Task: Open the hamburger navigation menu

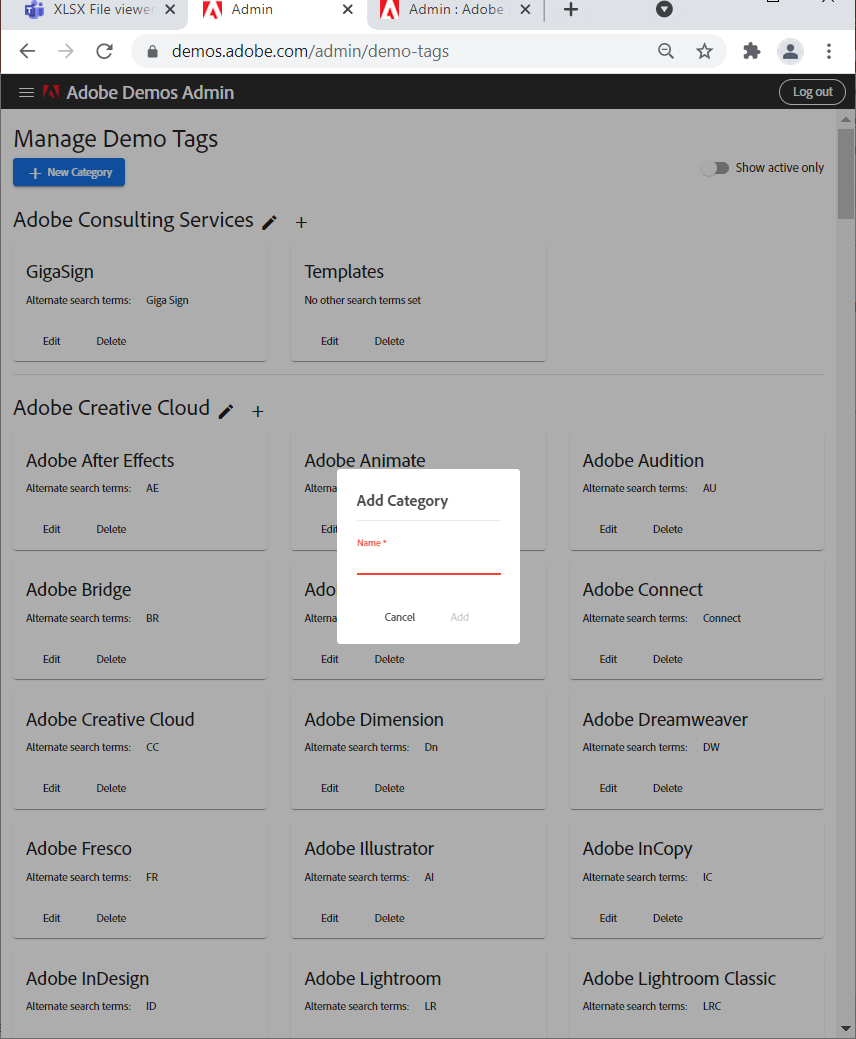Action: pos(27,92)
